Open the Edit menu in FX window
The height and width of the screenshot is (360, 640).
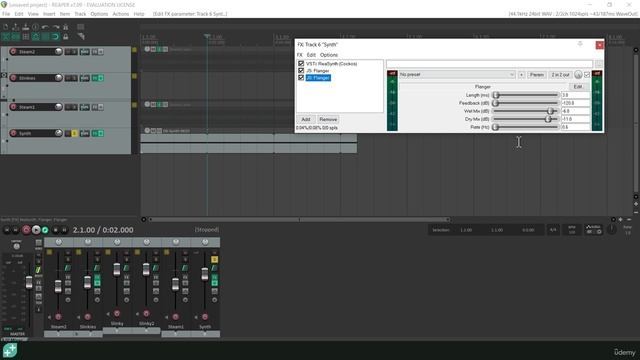[311, 55]
